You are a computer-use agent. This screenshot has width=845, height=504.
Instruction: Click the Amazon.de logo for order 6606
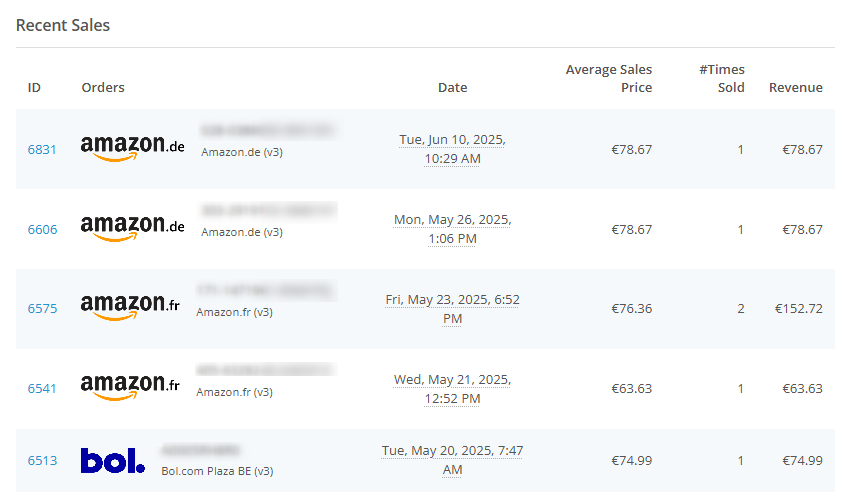click(x=133, y=228)
